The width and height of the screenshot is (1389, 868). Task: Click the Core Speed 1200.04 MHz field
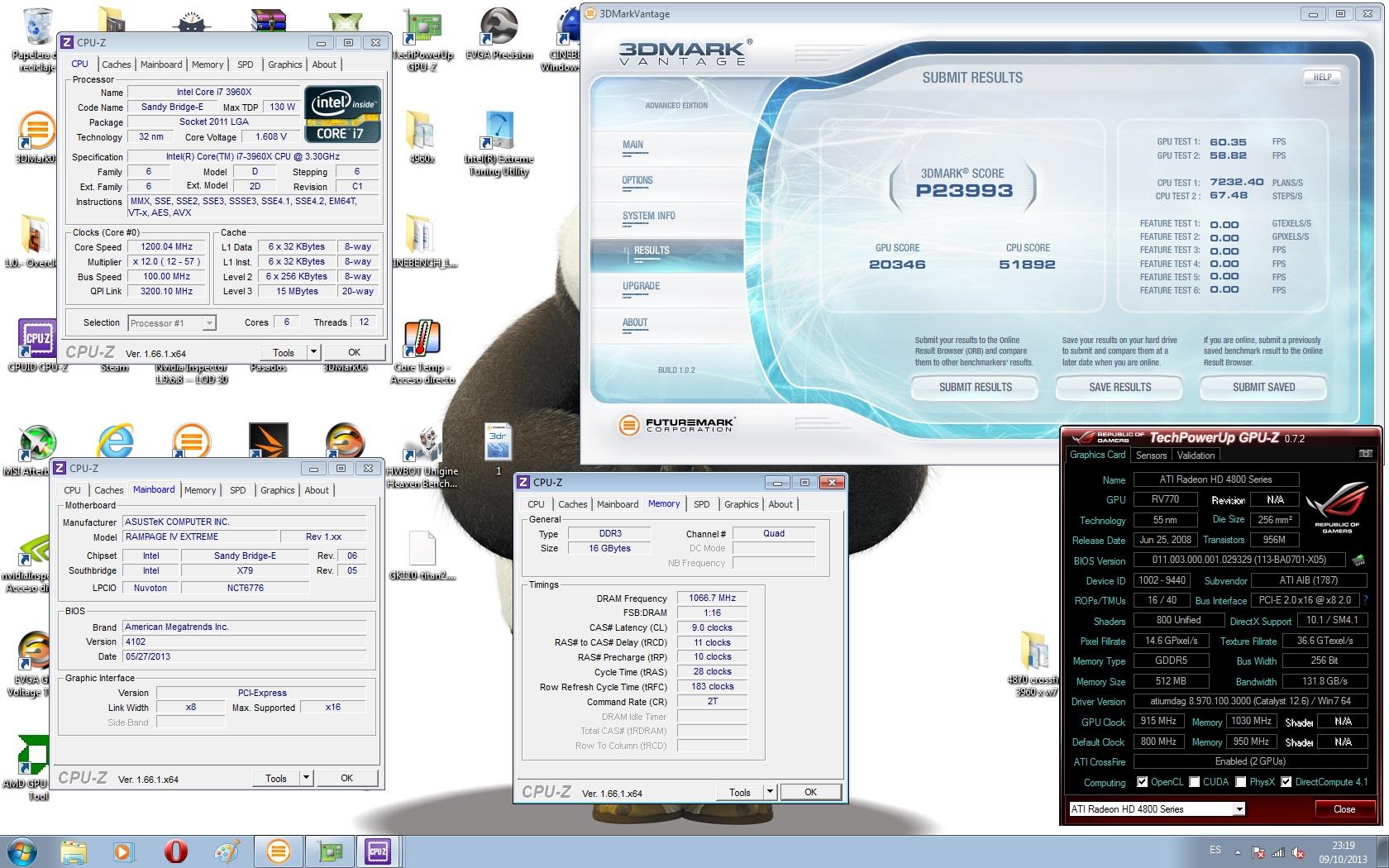pos(167,246)
